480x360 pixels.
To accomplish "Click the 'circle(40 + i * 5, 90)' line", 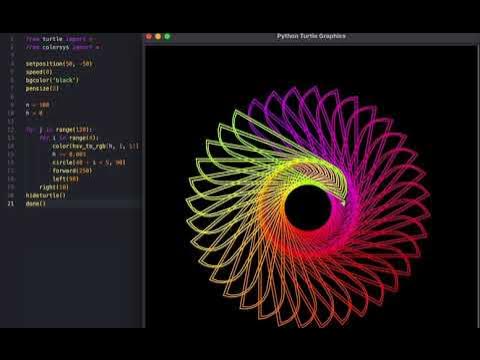I will coord(89,162).
